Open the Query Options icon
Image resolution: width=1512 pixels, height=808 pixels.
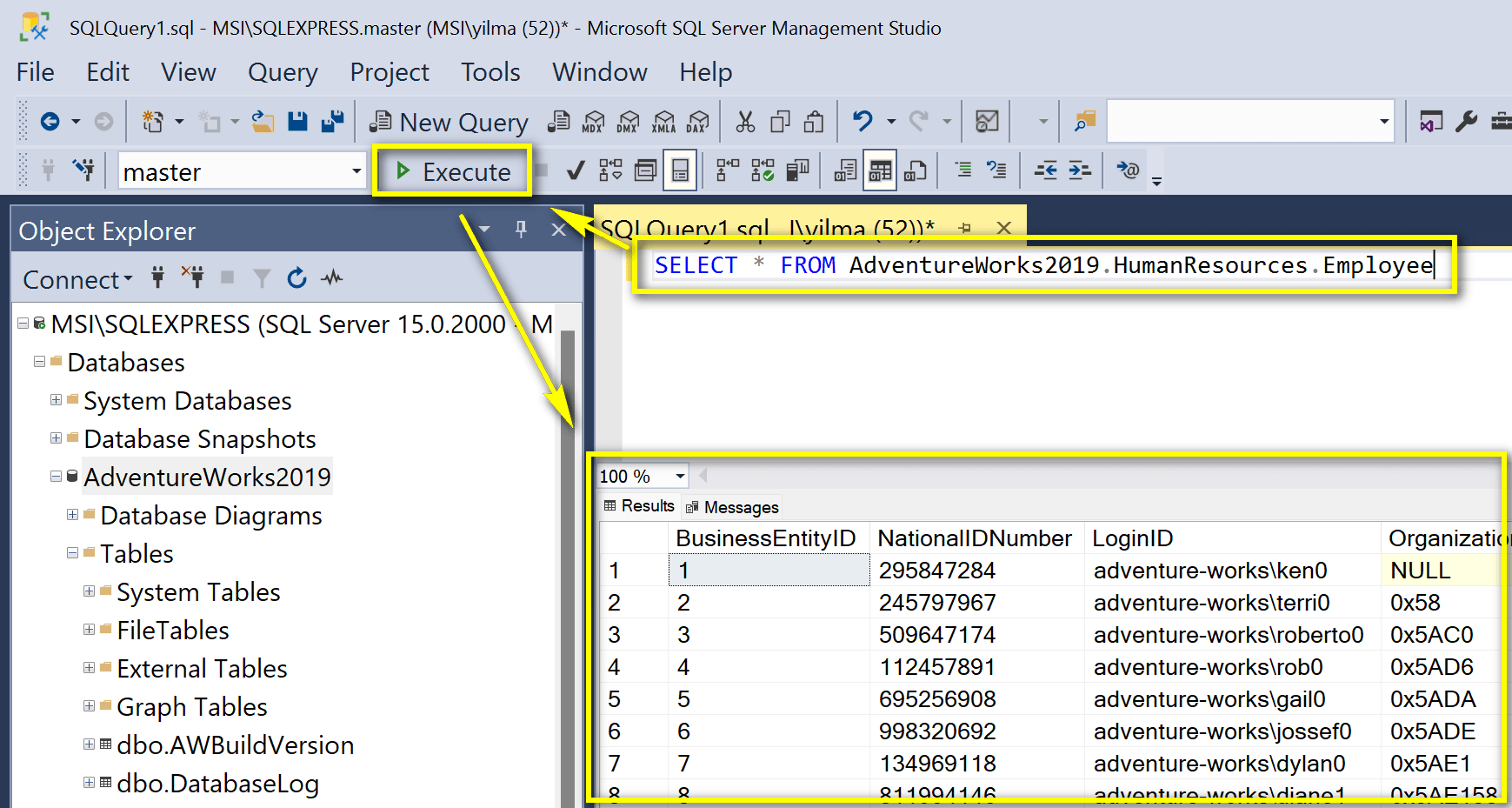645,170
